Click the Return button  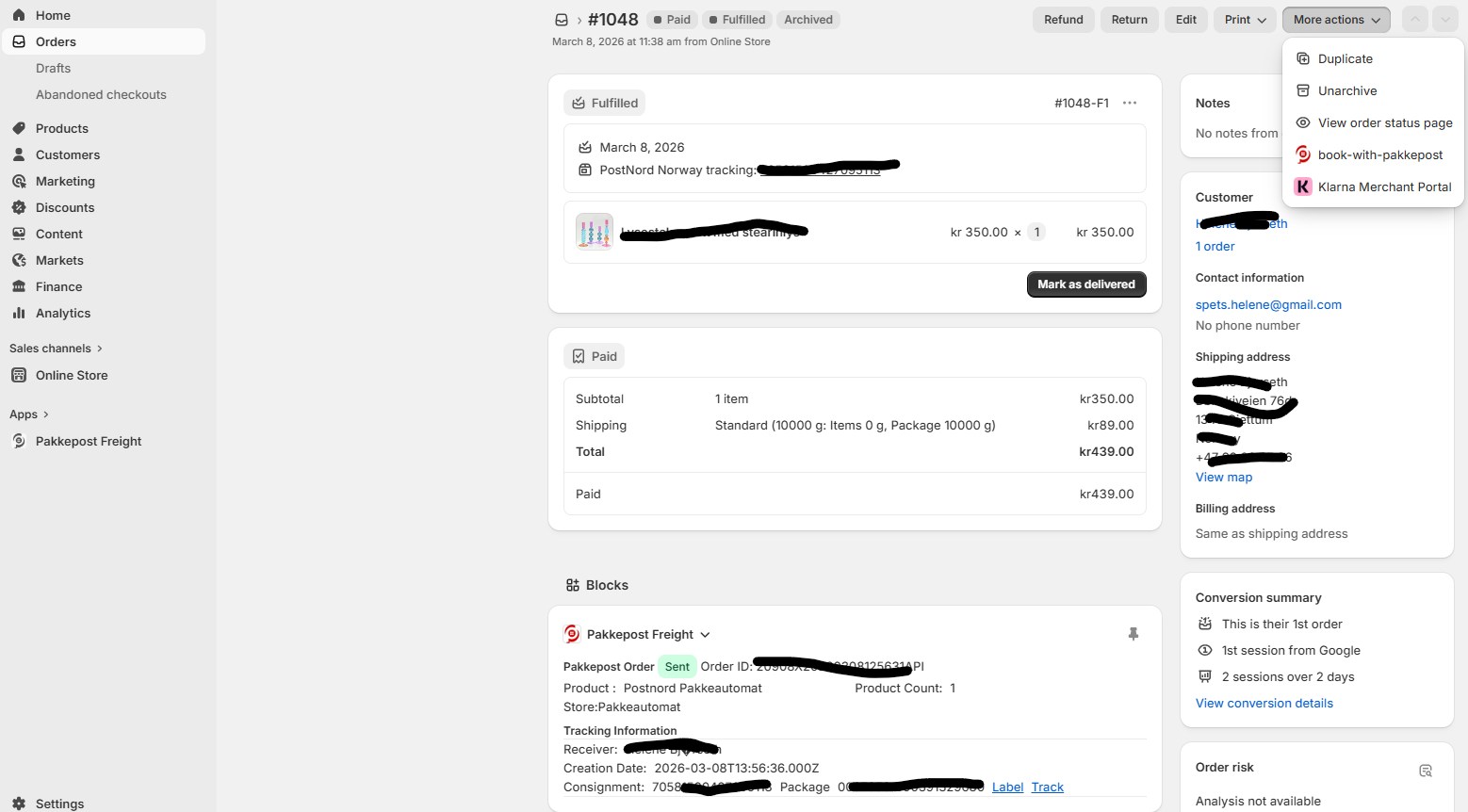tap(1129, 20)
